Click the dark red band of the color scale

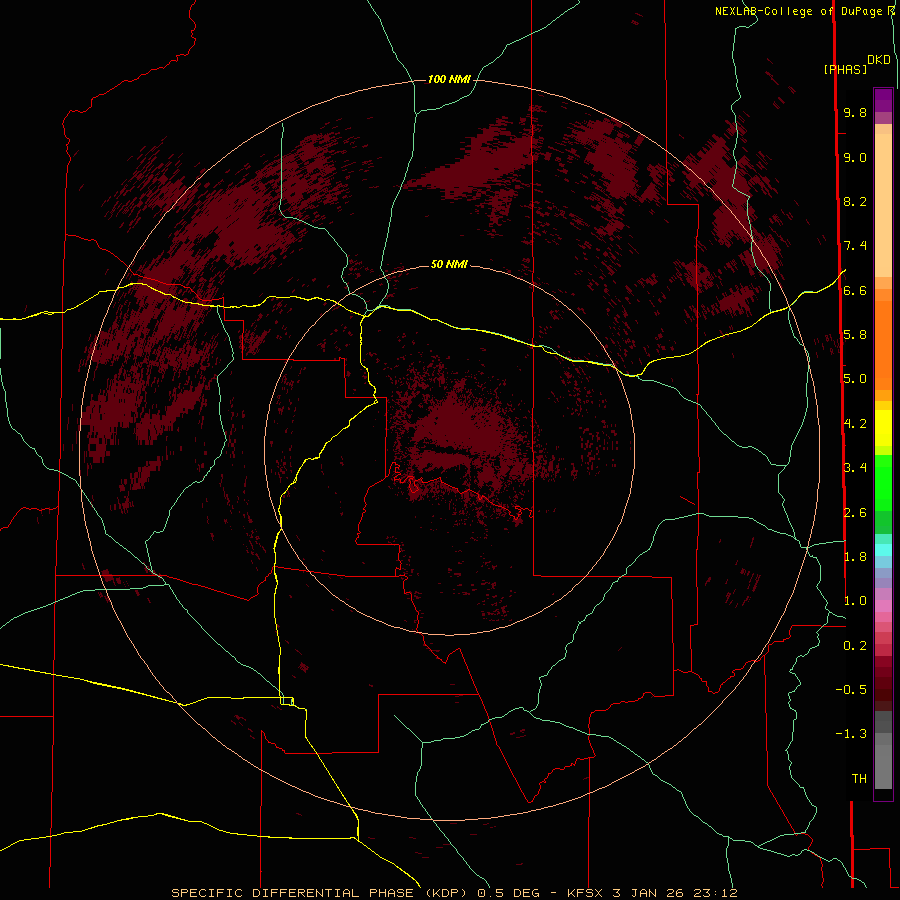(x=883, y=683)
